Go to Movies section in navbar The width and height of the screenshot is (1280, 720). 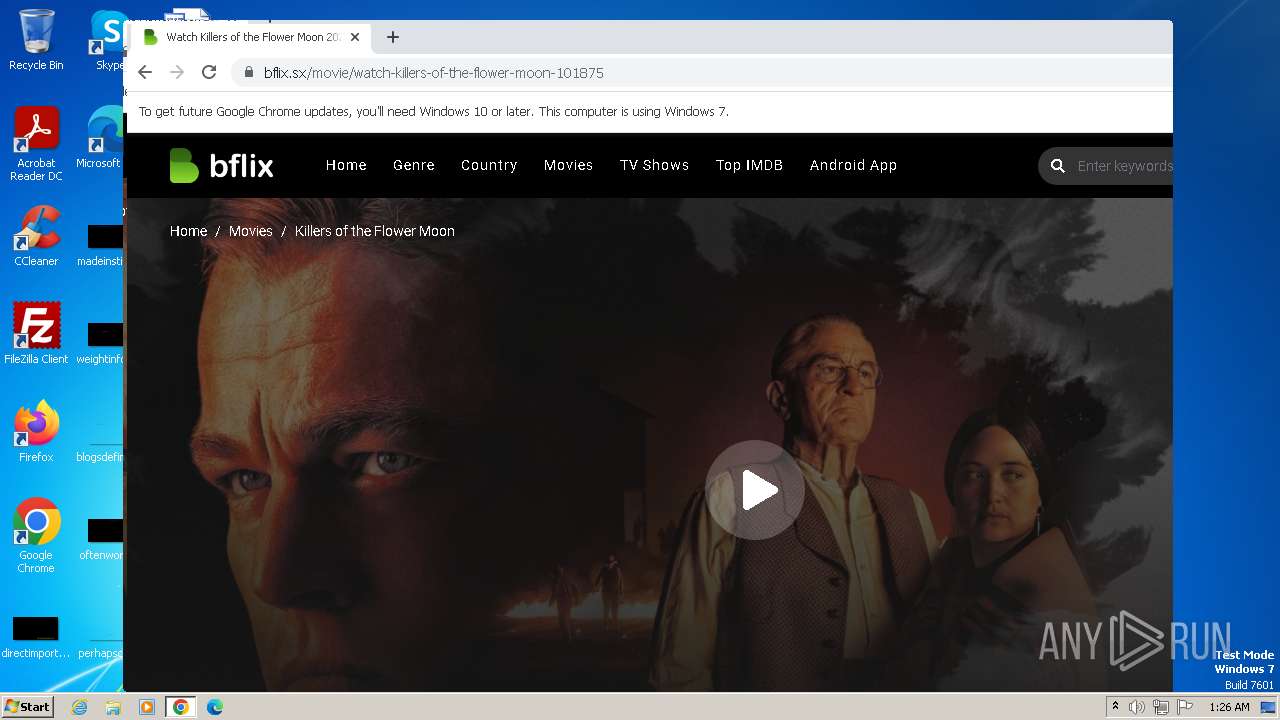(x=568, y=165)
